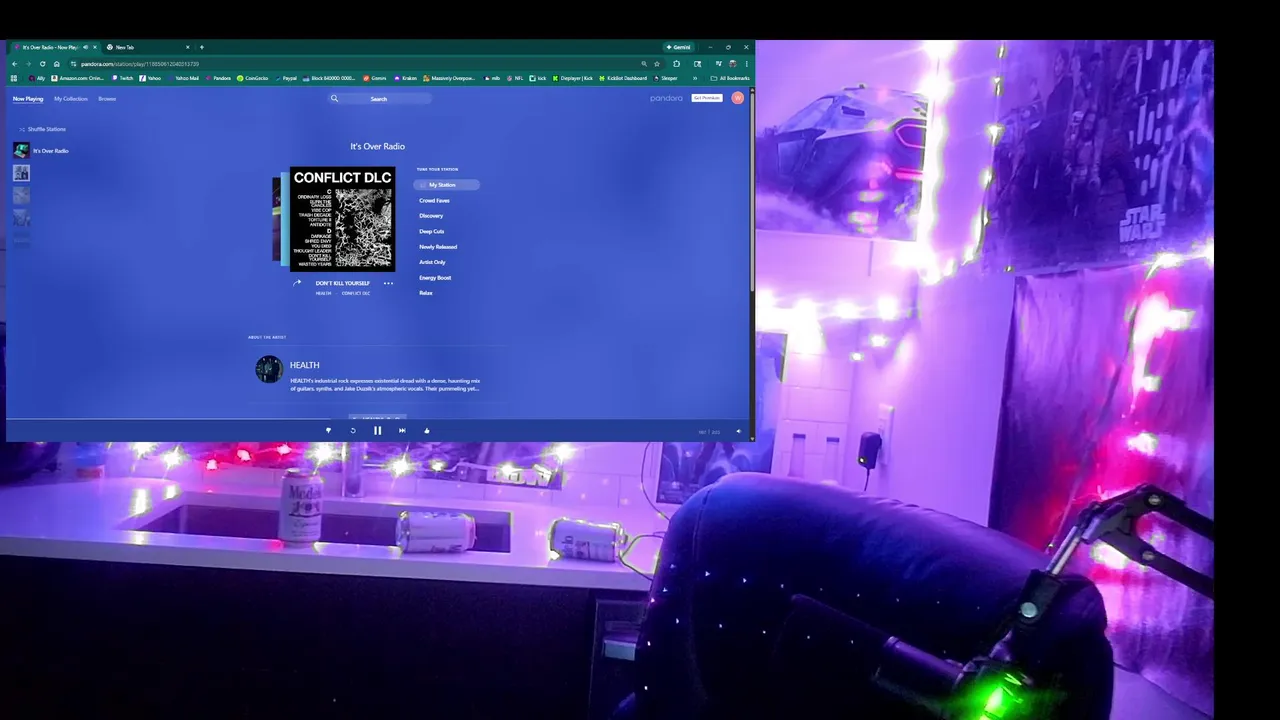
Task: Open the CoinGecko bookmark
Action: pyautogui.click(x=252, y=78)
